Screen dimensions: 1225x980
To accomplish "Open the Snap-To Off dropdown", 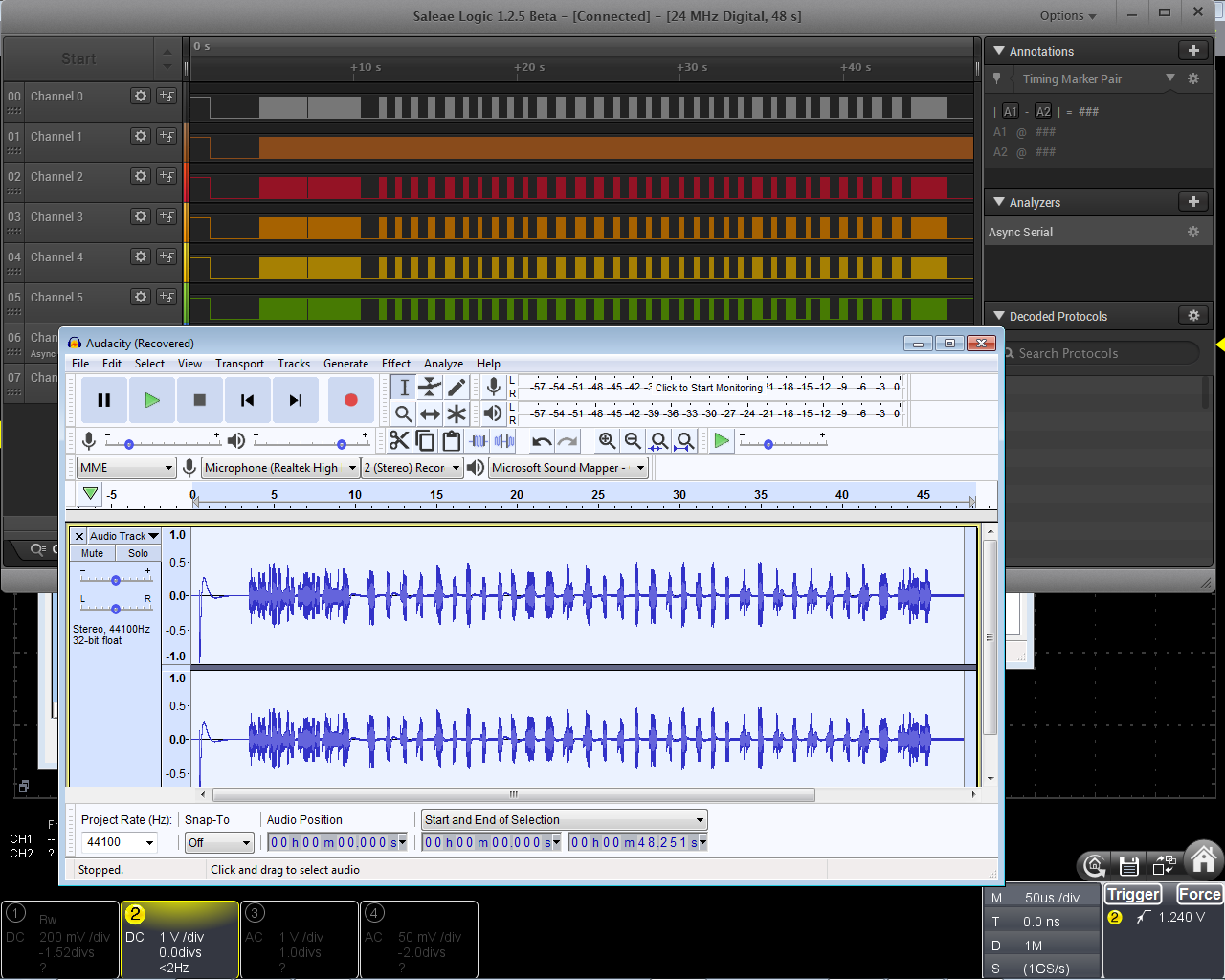I will 219,843.
